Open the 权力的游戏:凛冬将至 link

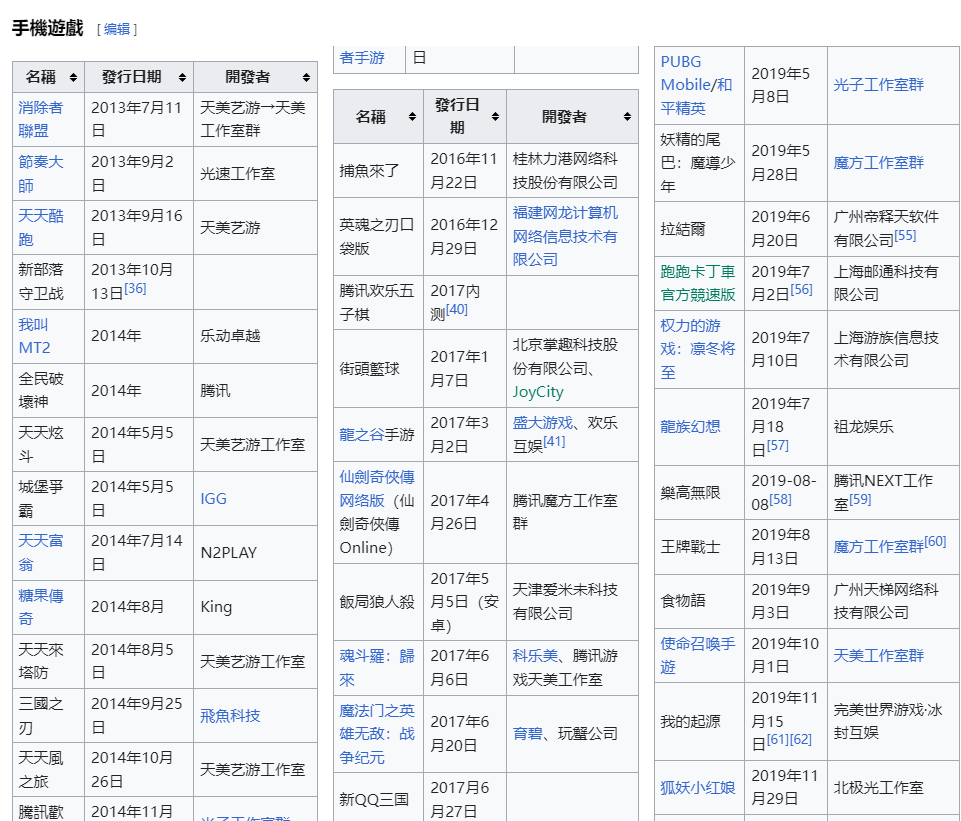[697, 349]
